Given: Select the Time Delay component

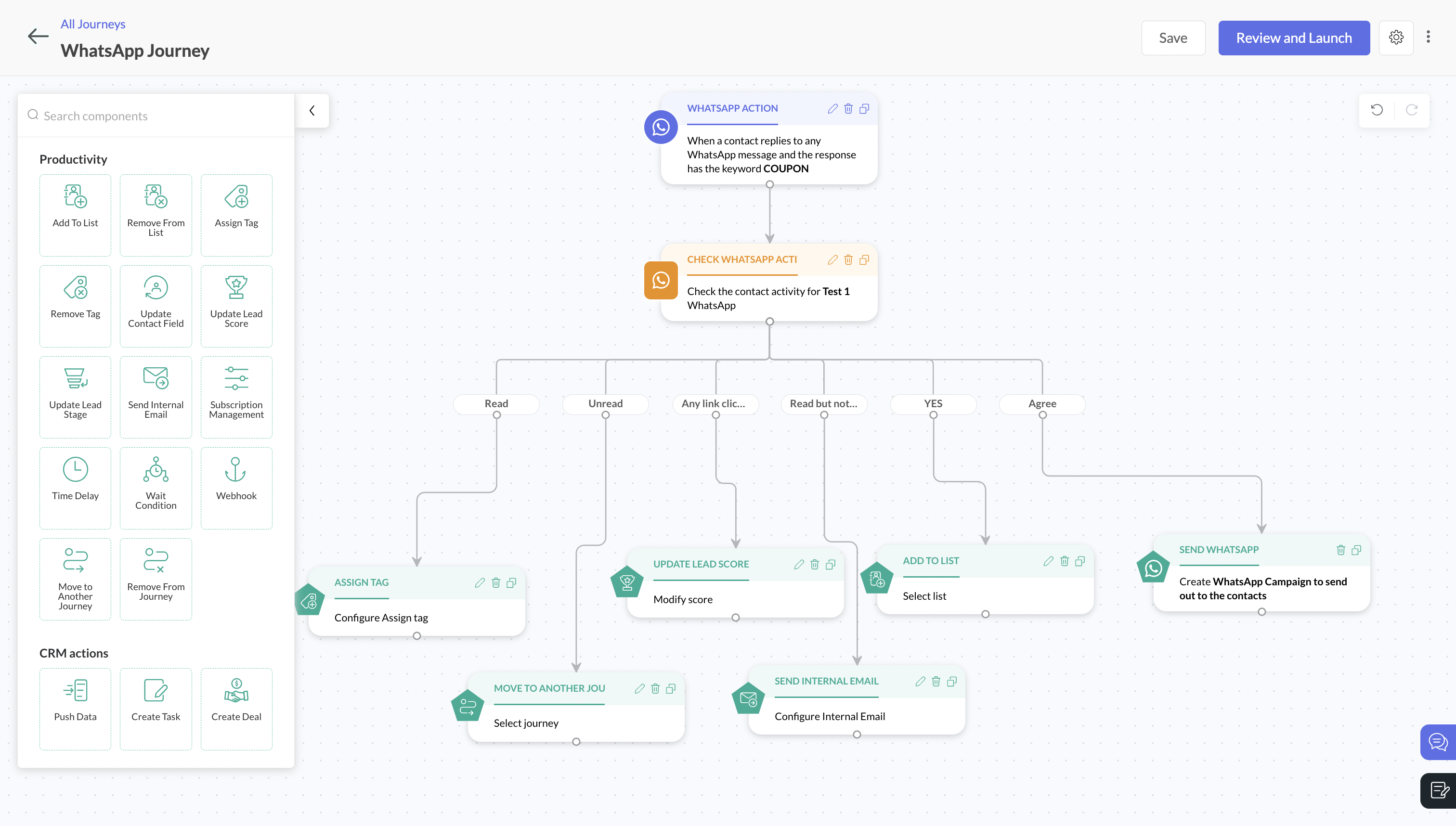Looking at the screenshot, I should pyautogui.click(x=75, y=487).
